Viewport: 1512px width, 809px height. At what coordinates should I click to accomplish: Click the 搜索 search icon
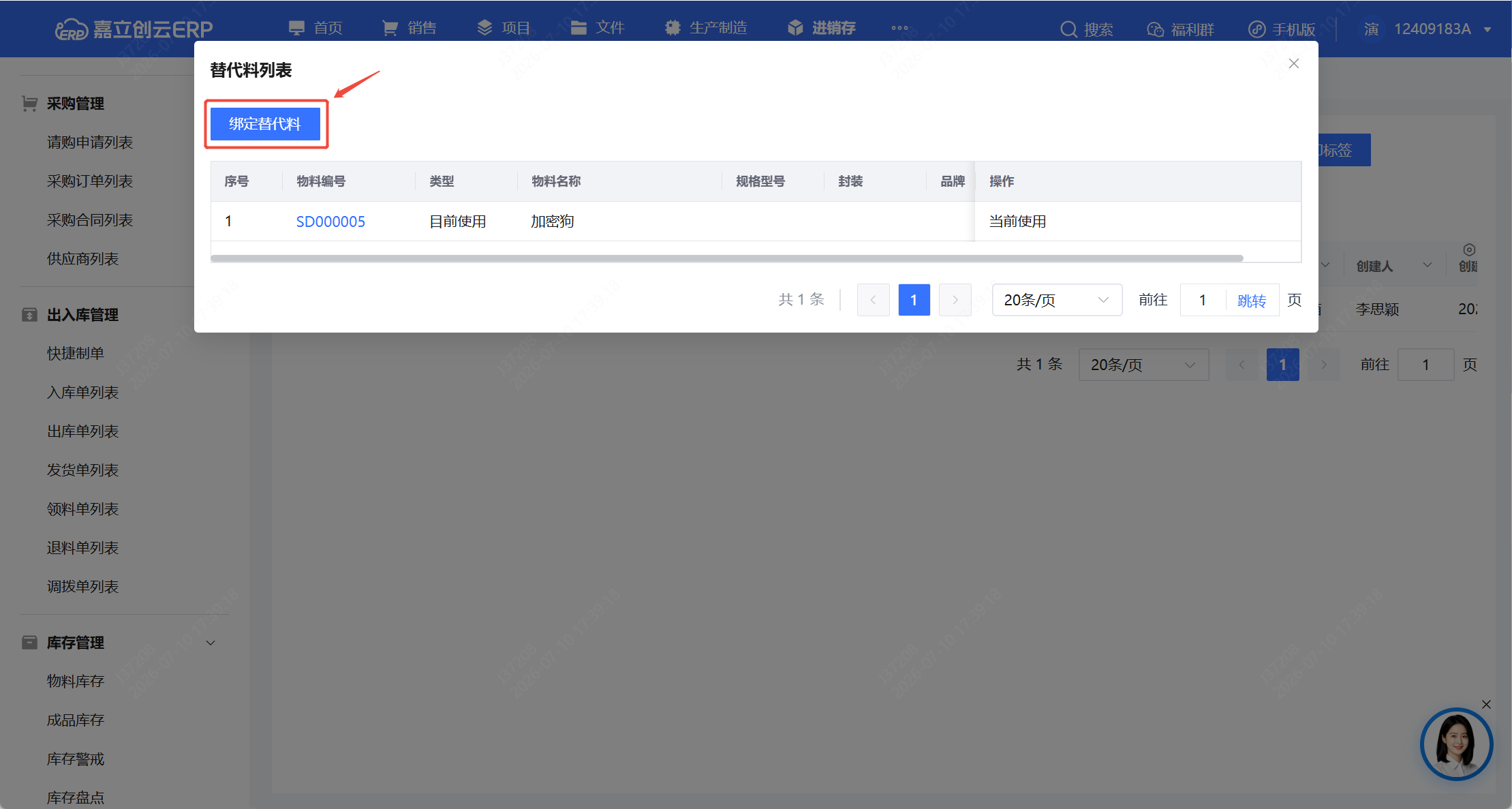click(x=1087, y=29)
